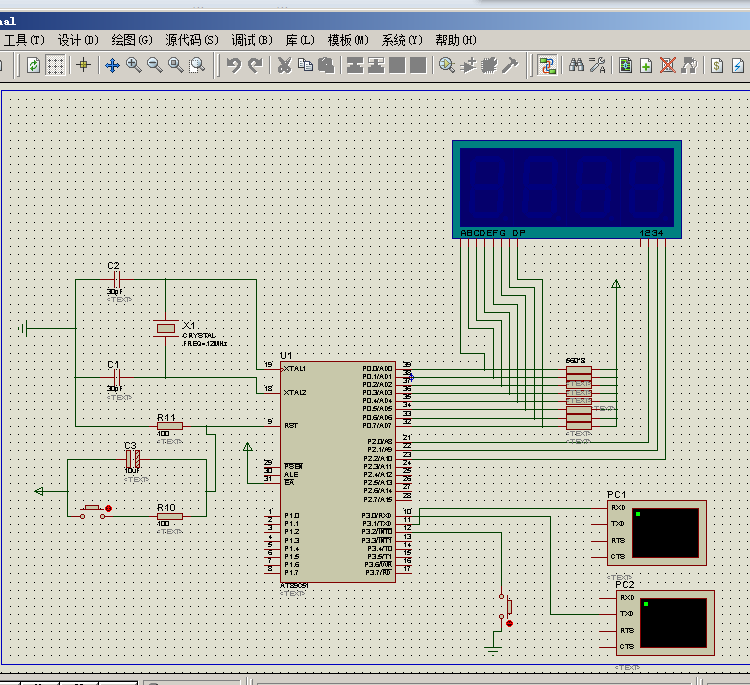The width and height of the screenshot is (750, 685).
Task: Click the Block Delete icon
Action: click(418, 65)
